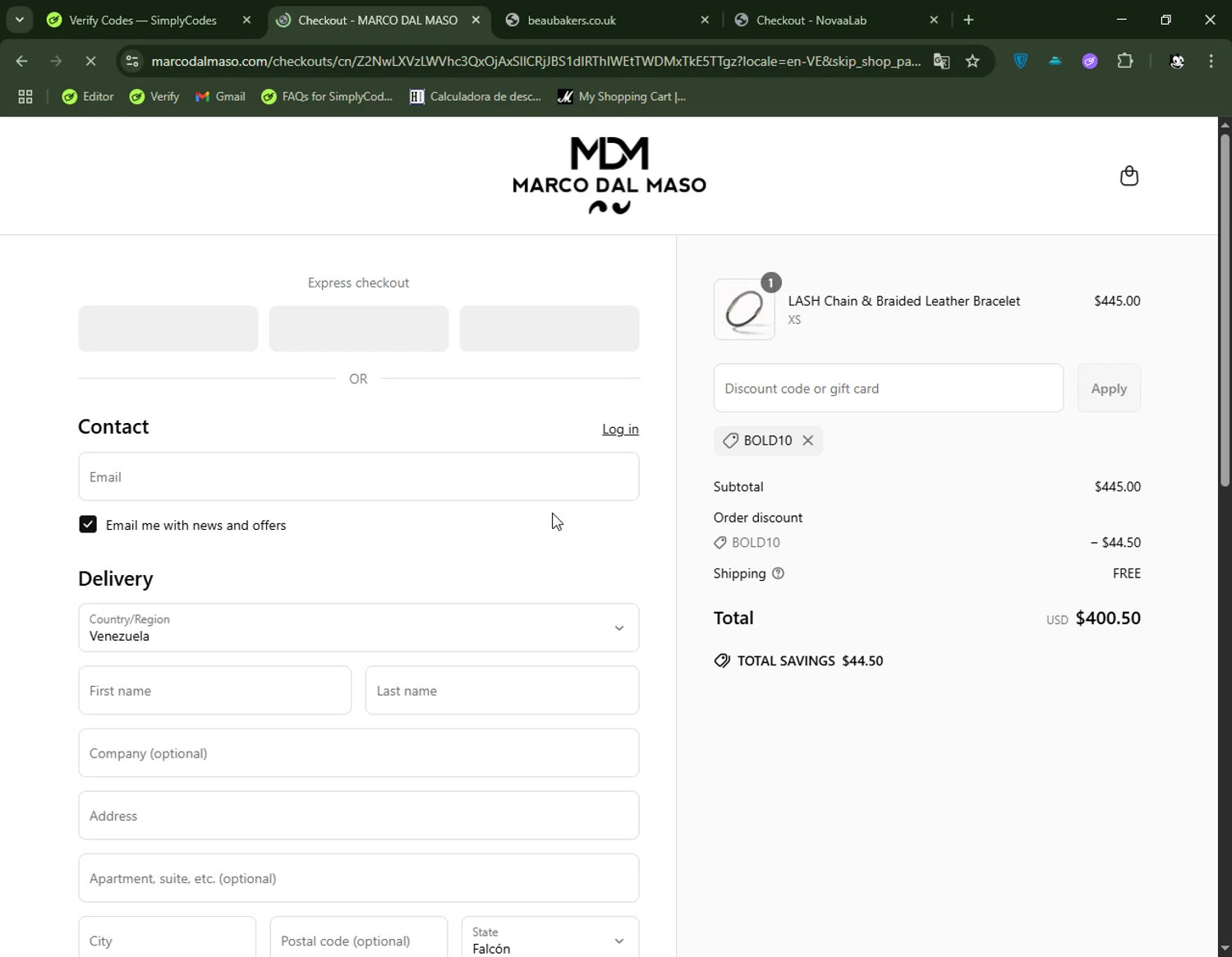Toggle Email me with news and offers
The width and height of the screenshot is (1232, 957).
[88, 524]
